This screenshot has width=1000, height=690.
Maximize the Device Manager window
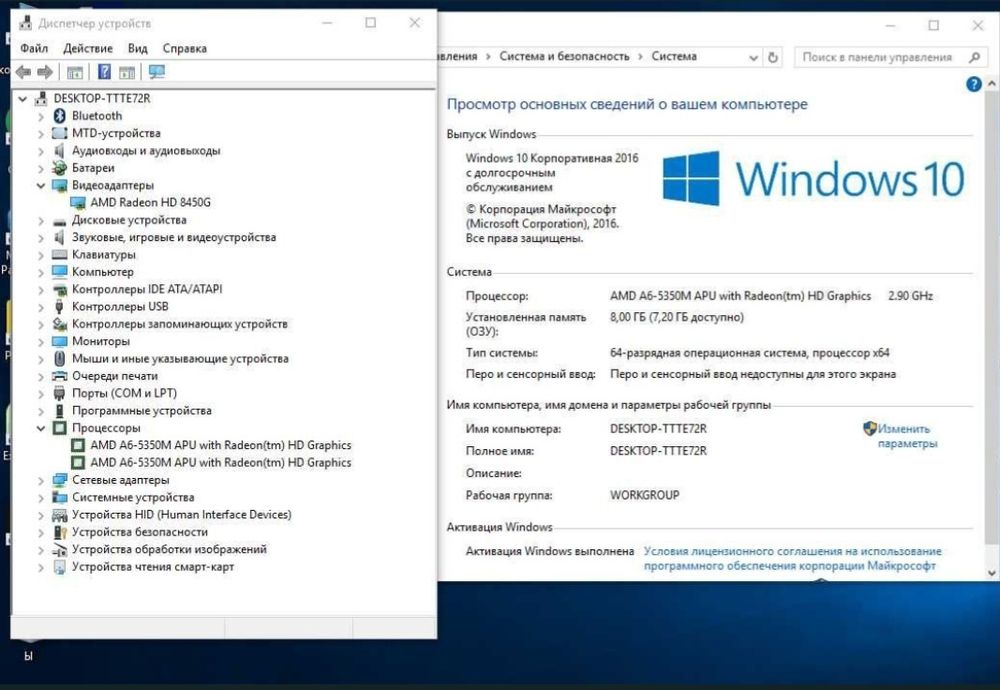[x=371, y=23]
